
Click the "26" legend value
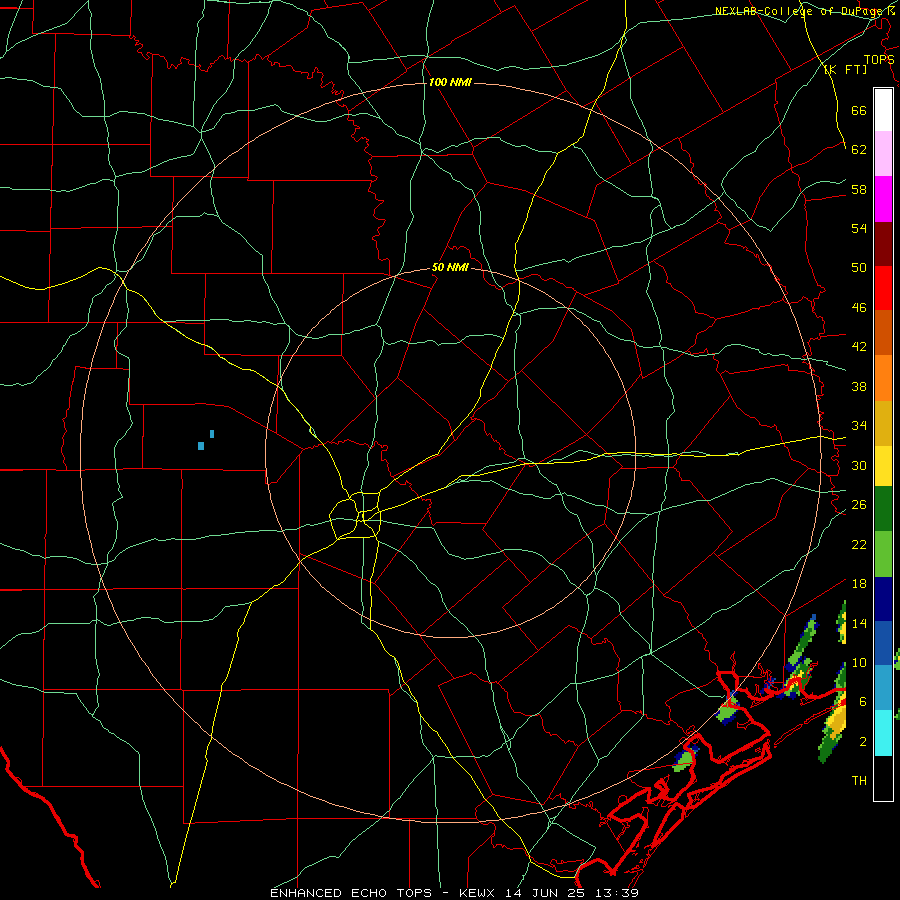[859, 505]
